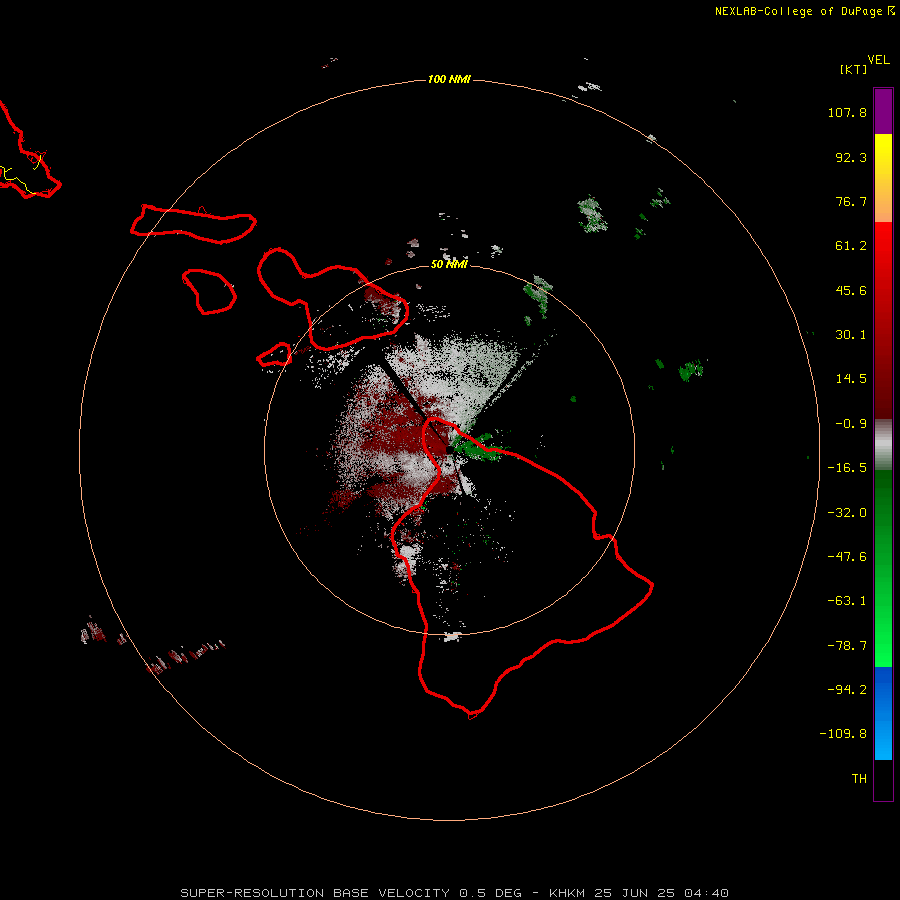Select the 76.7 scale value
This screenshot has height=900, width=900.
pos(851,201)
